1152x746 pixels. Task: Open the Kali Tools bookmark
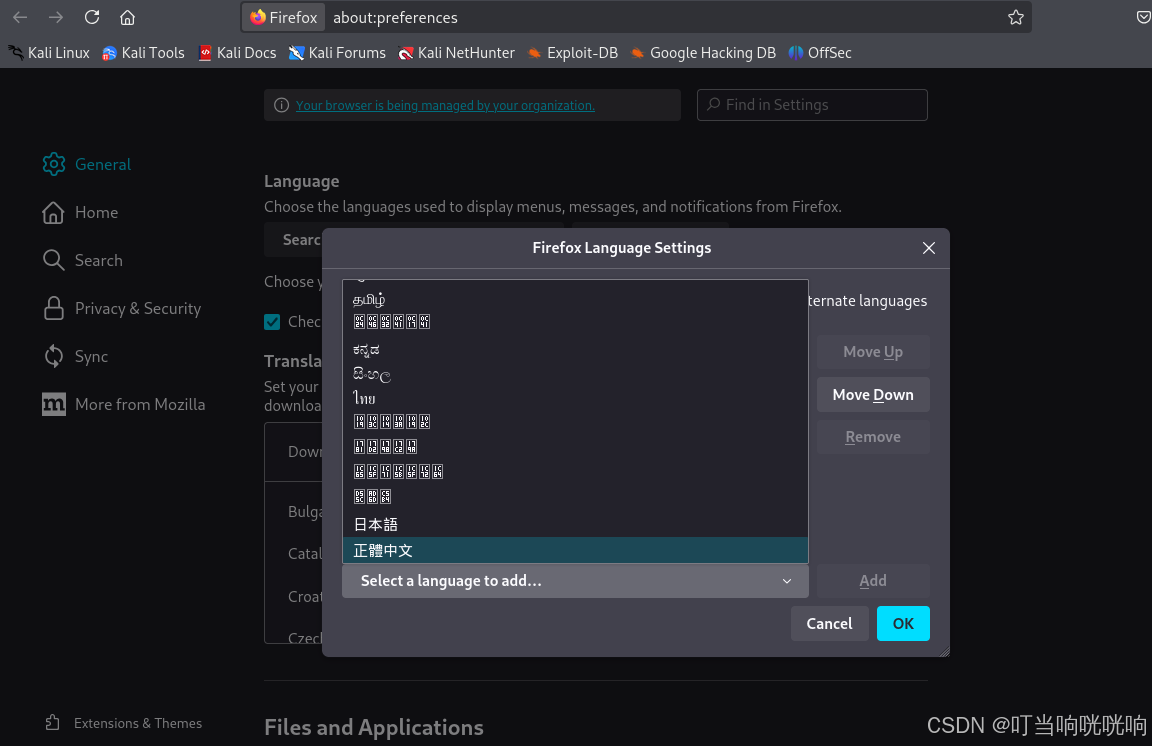tap(143, 53)
